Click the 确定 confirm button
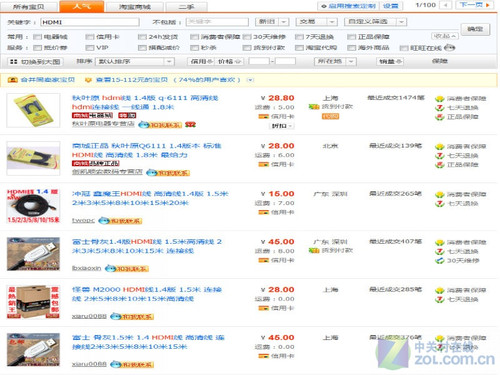 pos(475,29)
